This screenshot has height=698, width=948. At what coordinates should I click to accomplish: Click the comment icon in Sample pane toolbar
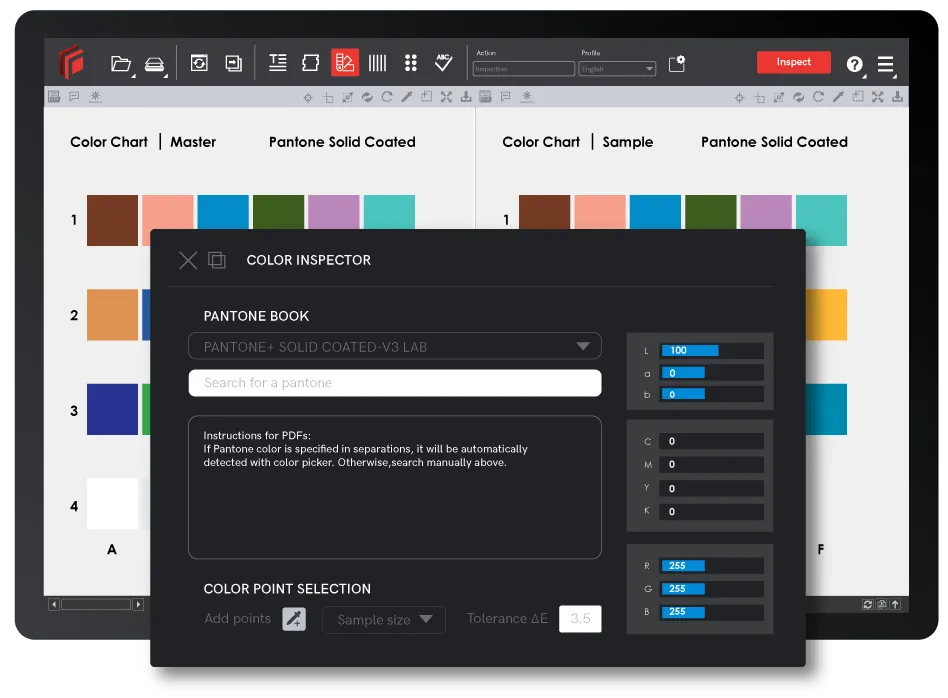505,96
